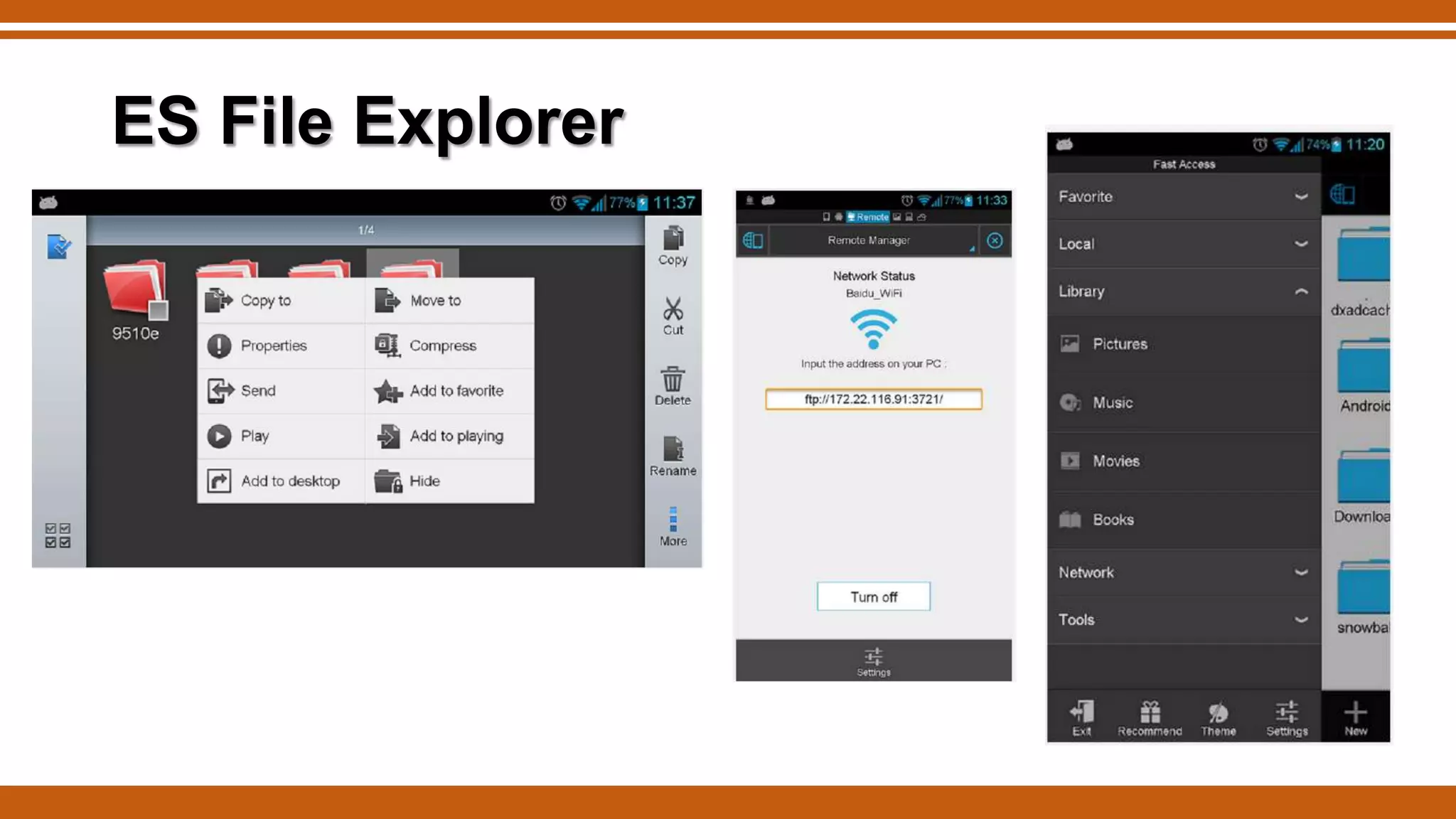1456x819 pixels.
Task: Tap the WiFi icon in 11:33 status bar
Action: (924, 200)
